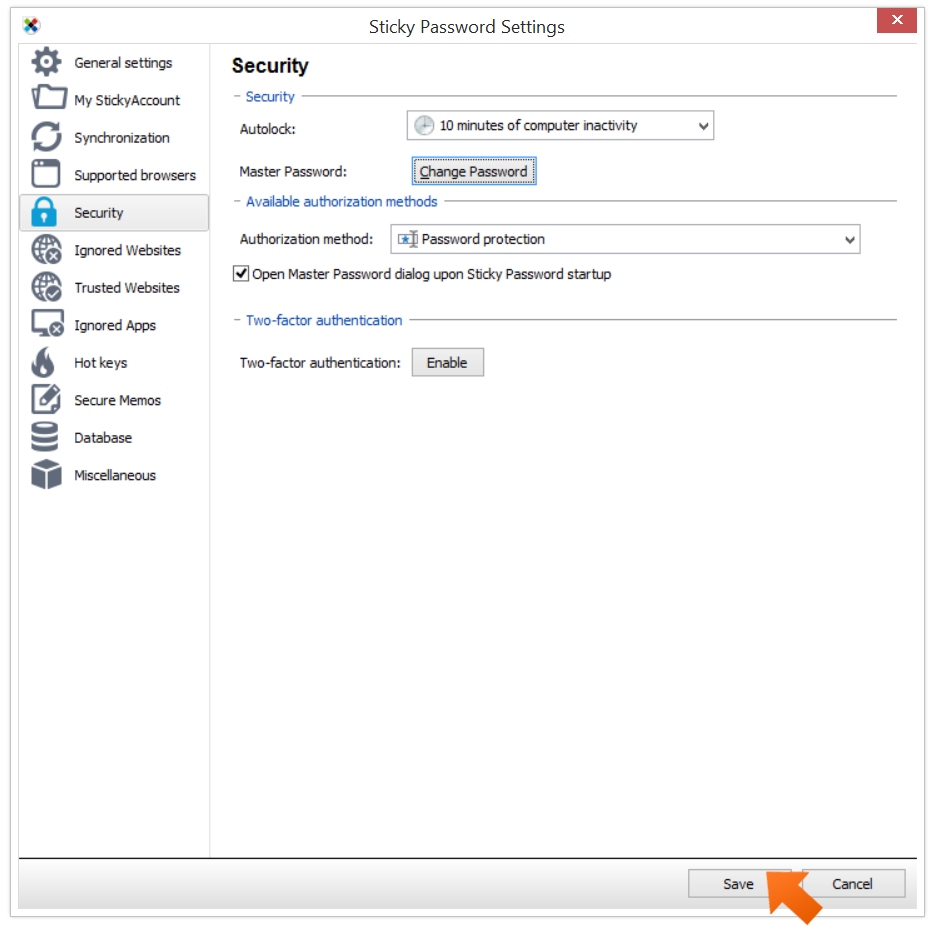Select the Hot keys flame icon
Image resolution: width=933 pixels, height=938 pixels.
46,362
